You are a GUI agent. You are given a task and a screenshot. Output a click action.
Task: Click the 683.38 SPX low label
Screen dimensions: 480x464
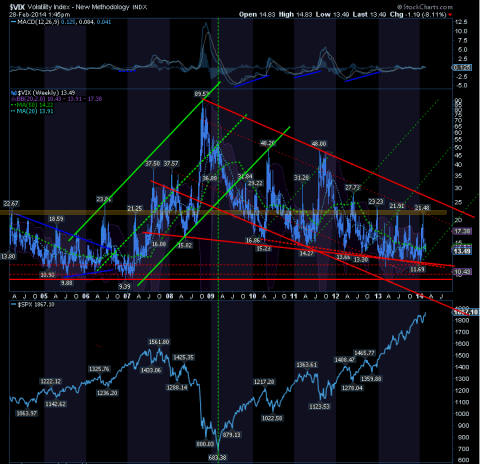pos(217,457)
